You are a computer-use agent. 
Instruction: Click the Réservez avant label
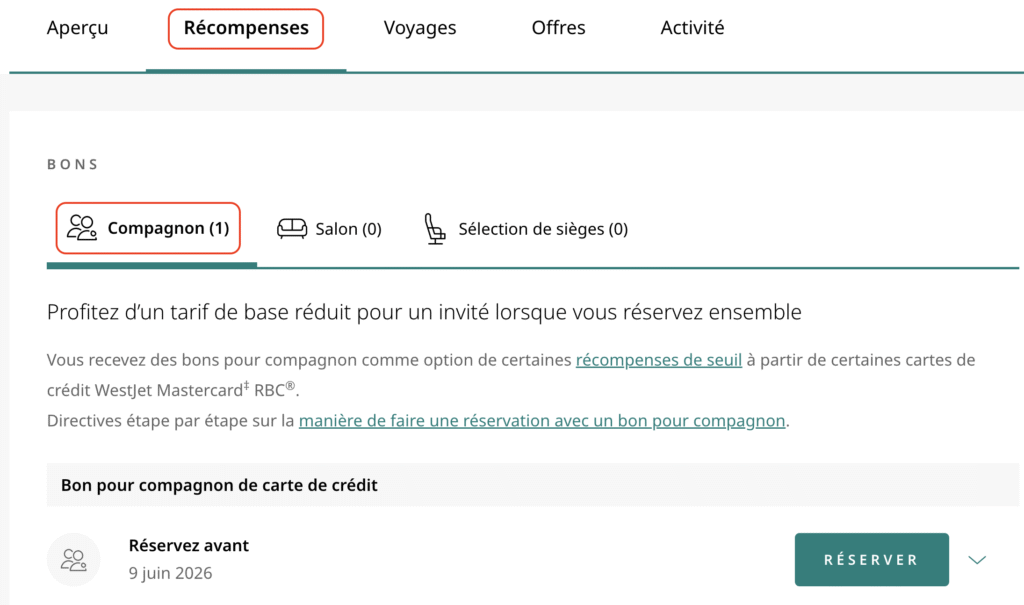click(189, 545)
